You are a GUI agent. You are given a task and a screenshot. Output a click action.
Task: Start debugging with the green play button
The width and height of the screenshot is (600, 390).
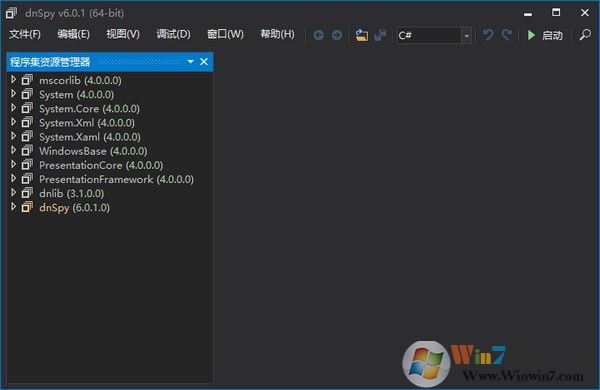coord(531,35)
